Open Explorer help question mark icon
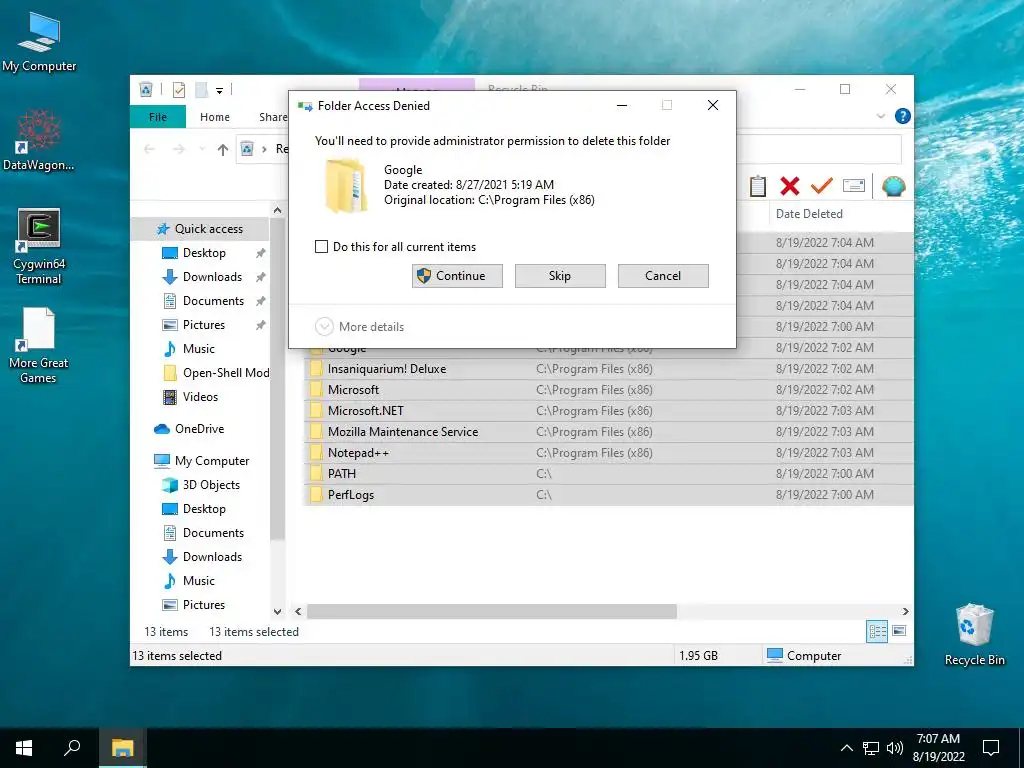1024x768 pixels. click(903, 116)
